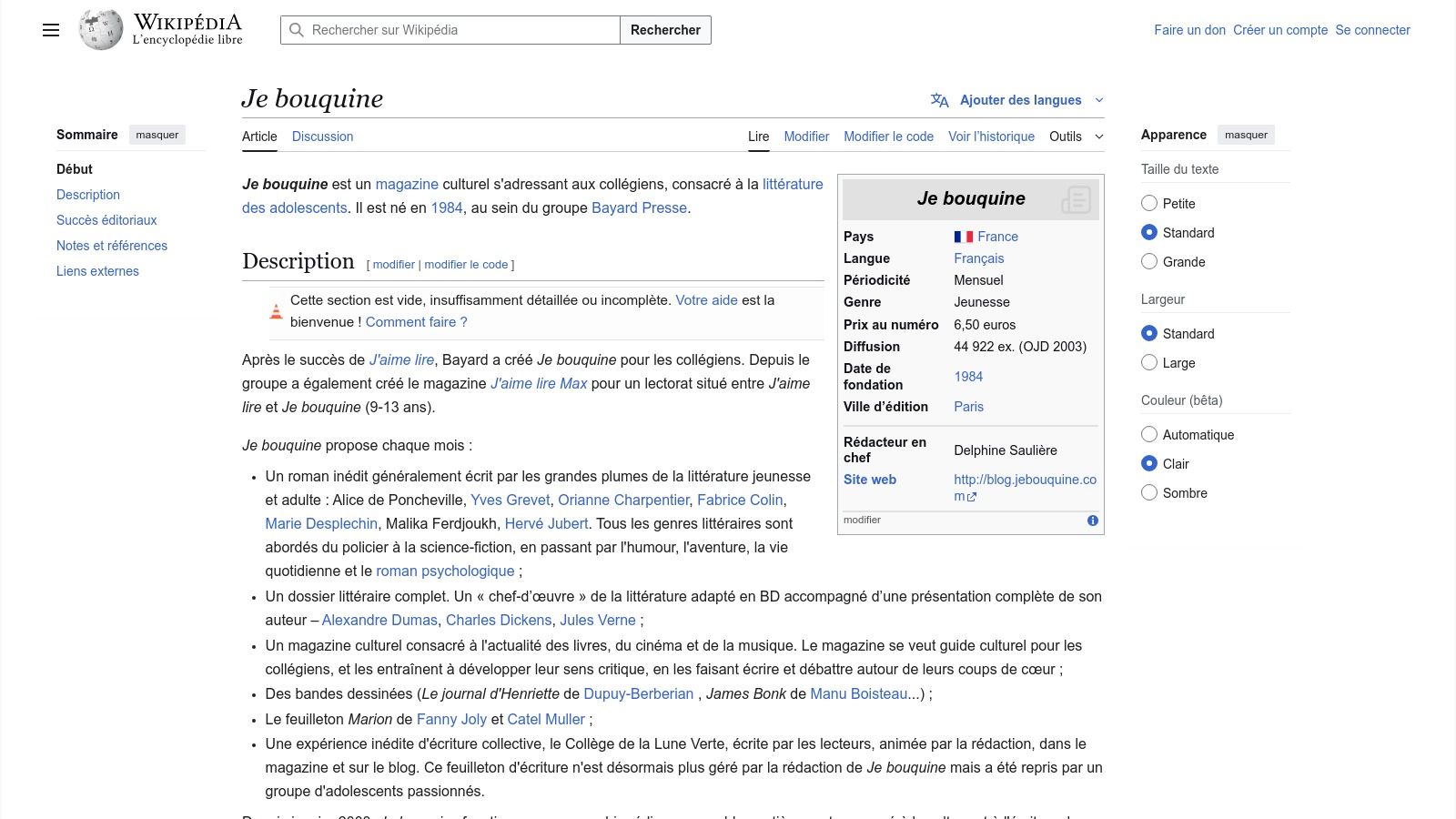Open the 1984 link in intro paragraph
This screenshot has width=1456, height=819.
pyautogui.click(x=447, y=207)
